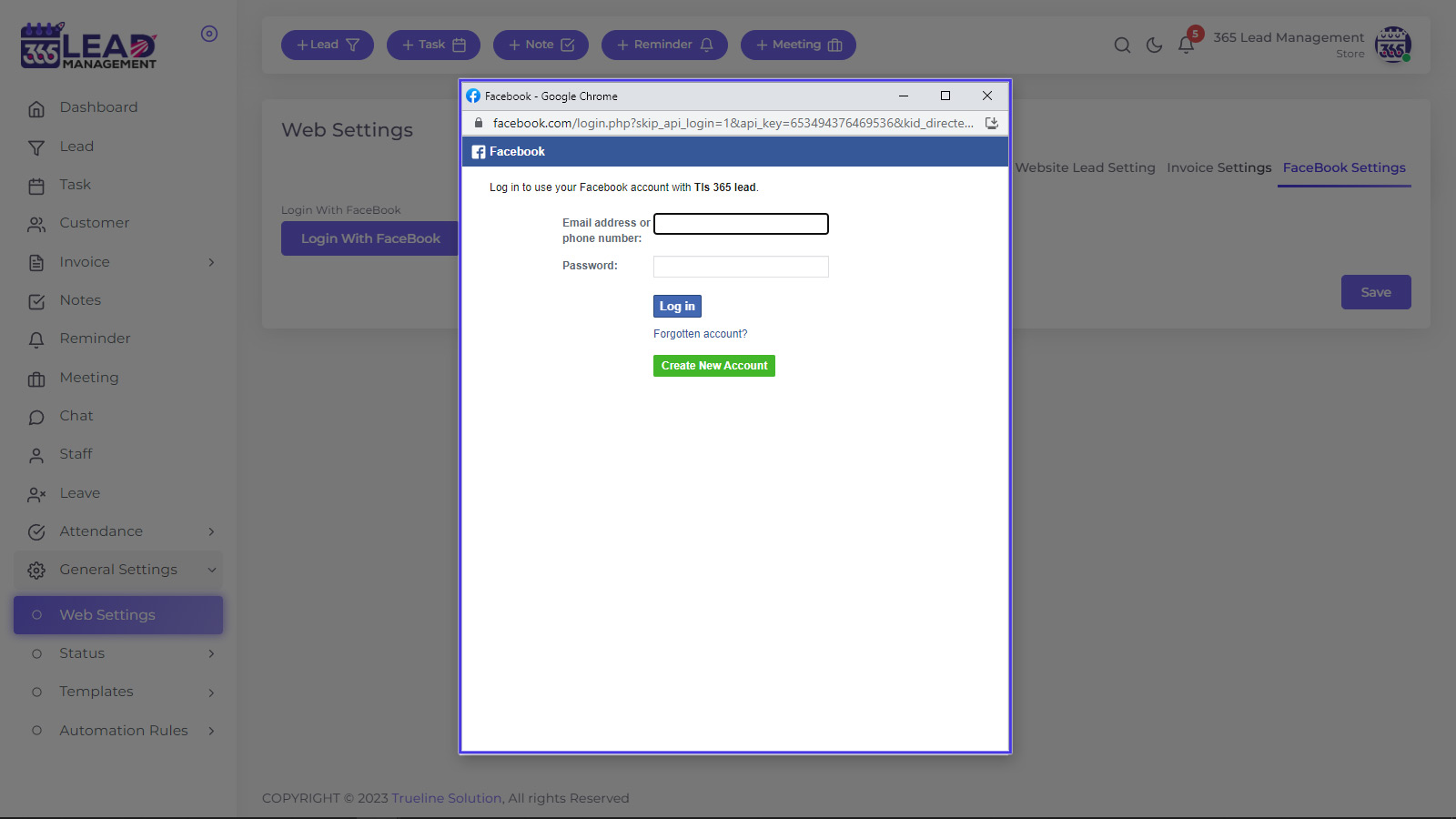Click Log in button in Facebook popup
This screenshot has width=1456, height=819.
677,307
